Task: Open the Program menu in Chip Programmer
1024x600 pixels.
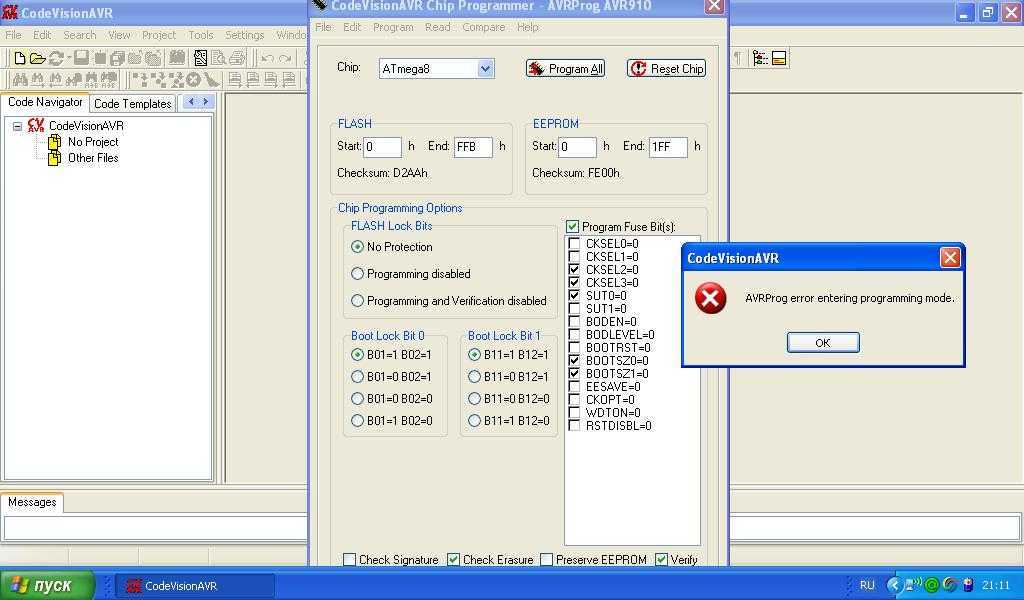Action: (393, 27)
